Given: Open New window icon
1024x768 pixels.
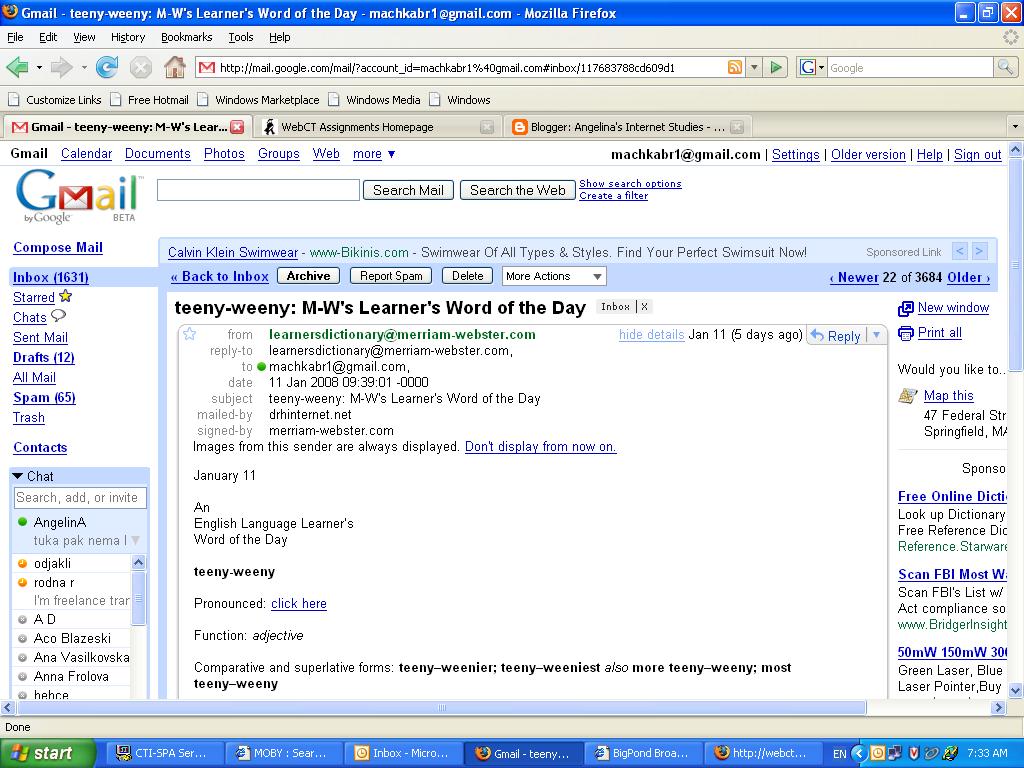Looking at the screenshot, I should tap(906, 308).
